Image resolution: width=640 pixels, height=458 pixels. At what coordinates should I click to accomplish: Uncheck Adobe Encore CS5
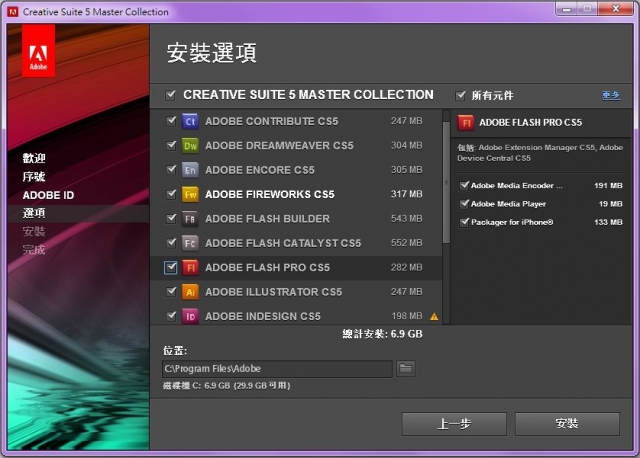pyautogui.click(x=171, y=169)
